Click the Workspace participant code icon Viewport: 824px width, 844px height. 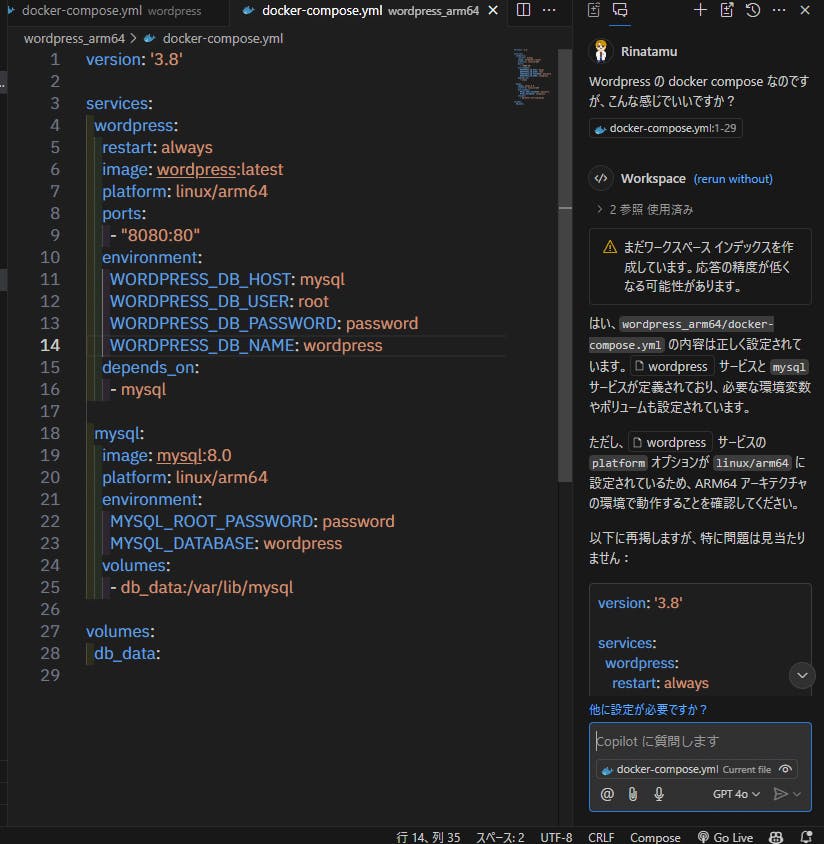[x=601, y=178]
